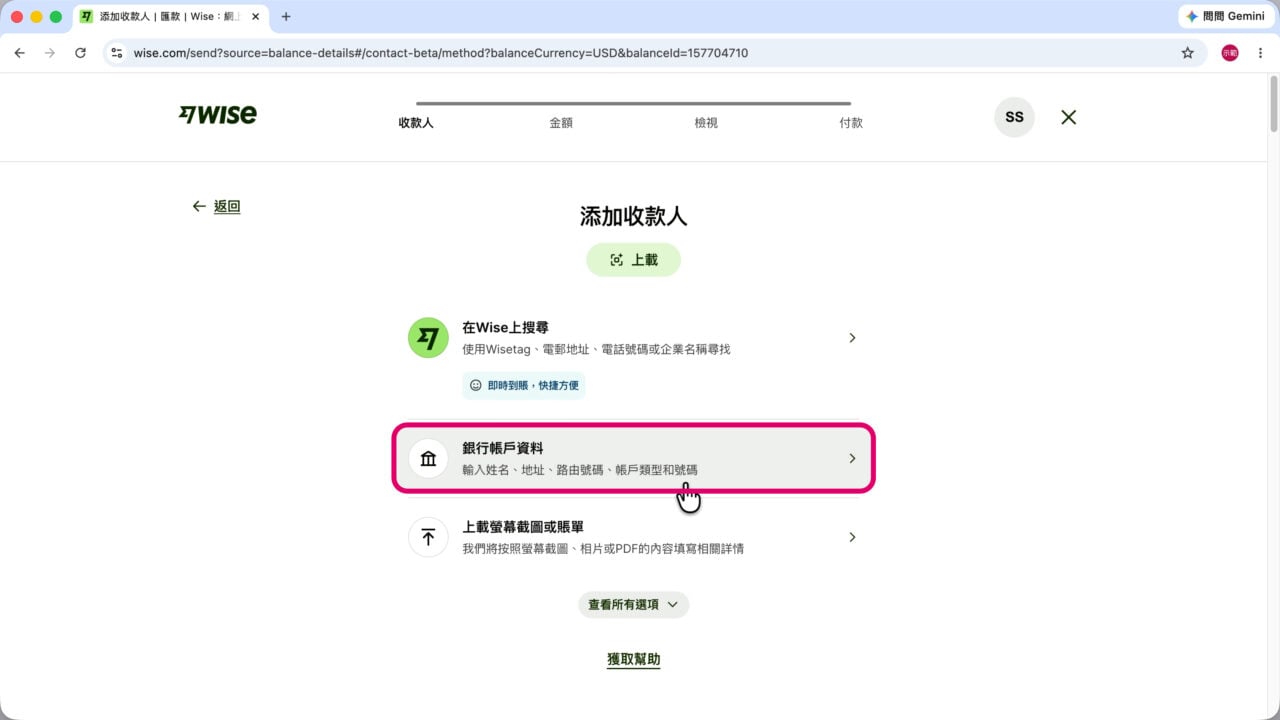Click the bank building icon
1280x720 pixels.
click(428, 458)
